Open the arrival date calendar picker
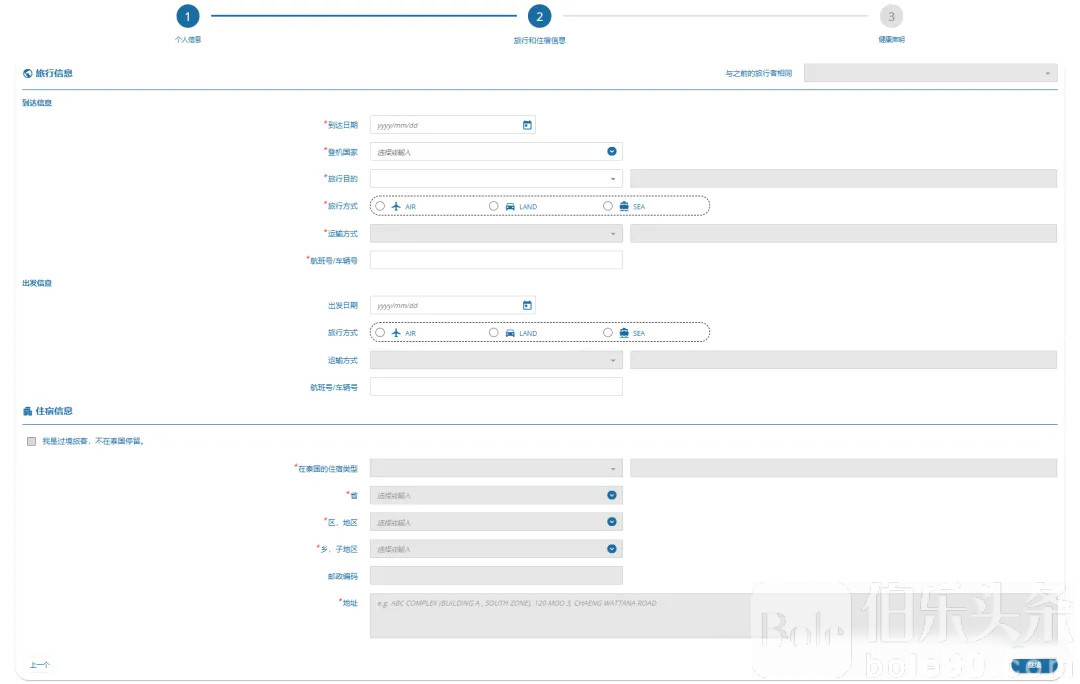 pyautogui.click(x=527, y=125)
